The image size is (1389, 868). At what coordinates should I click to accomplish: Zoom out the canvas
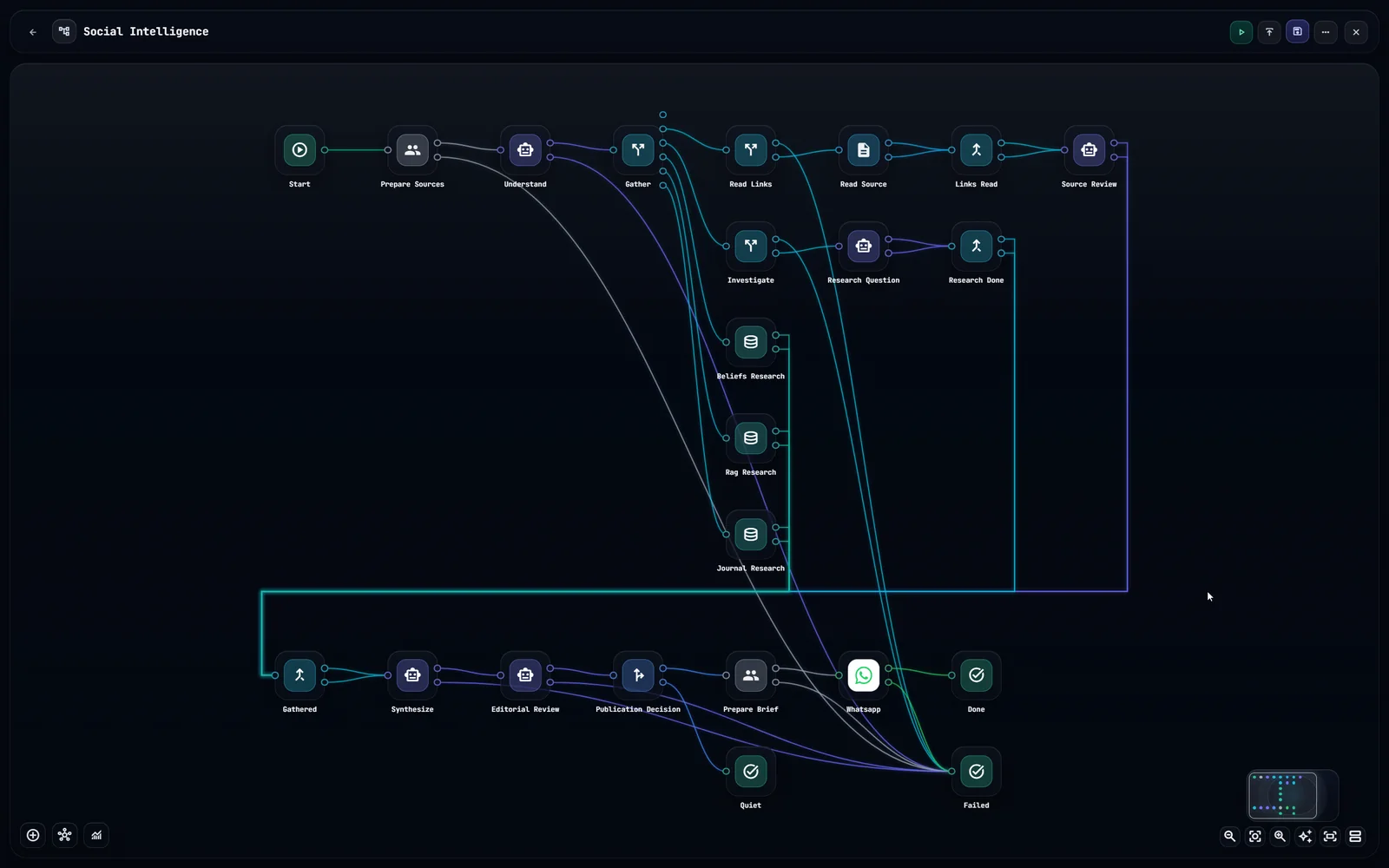point(1229,837)
